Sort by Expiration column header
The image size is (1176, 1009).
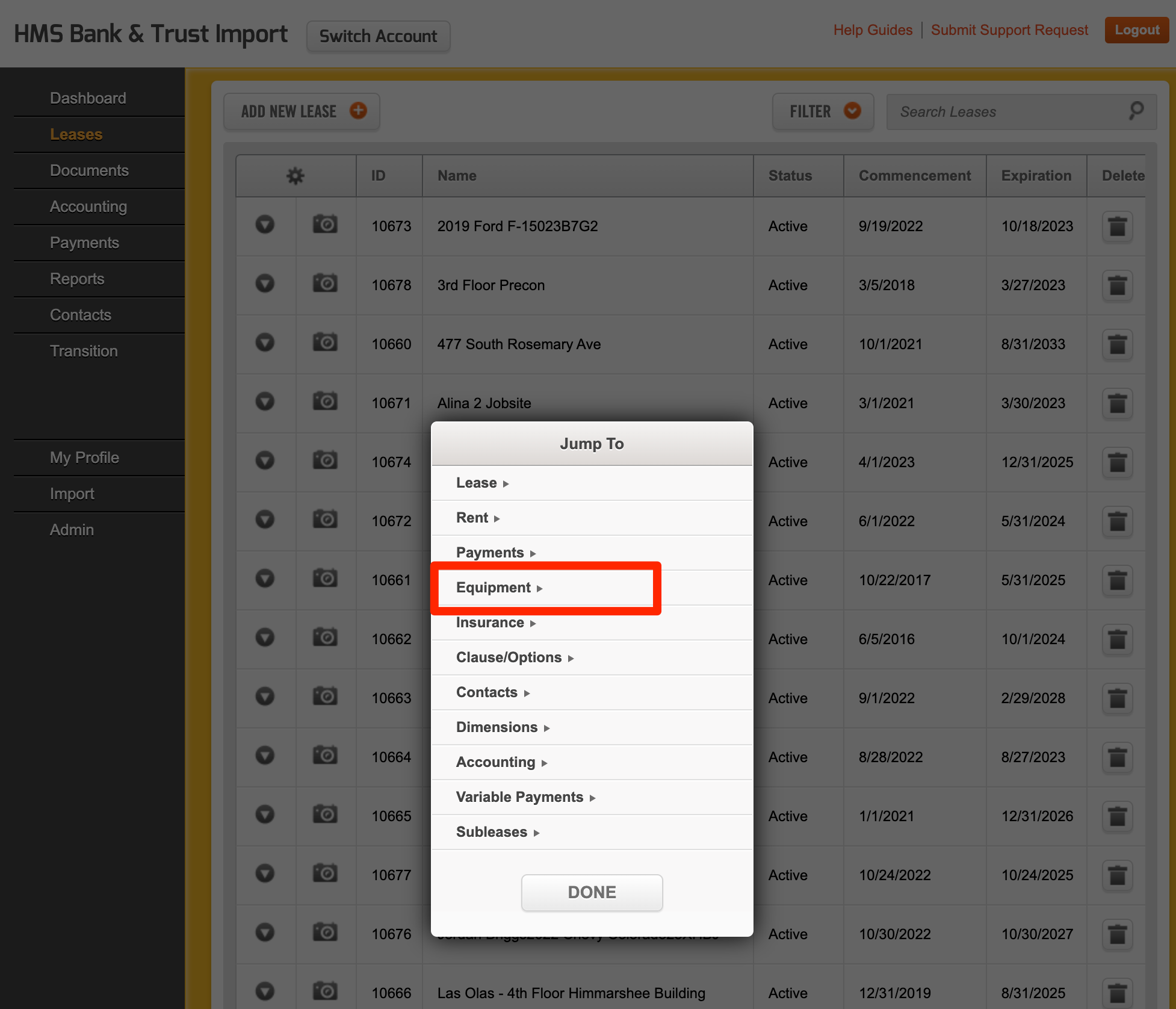pos(1036,176)
